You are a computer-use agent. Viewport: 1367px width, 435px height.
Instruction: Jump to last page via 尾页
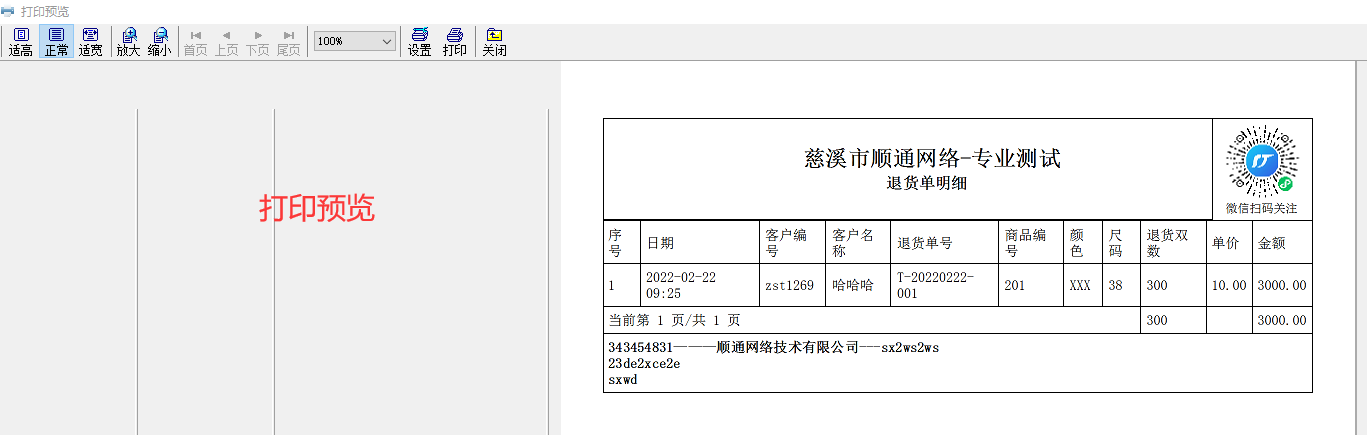pyautogui.click(x=288, y=41)
